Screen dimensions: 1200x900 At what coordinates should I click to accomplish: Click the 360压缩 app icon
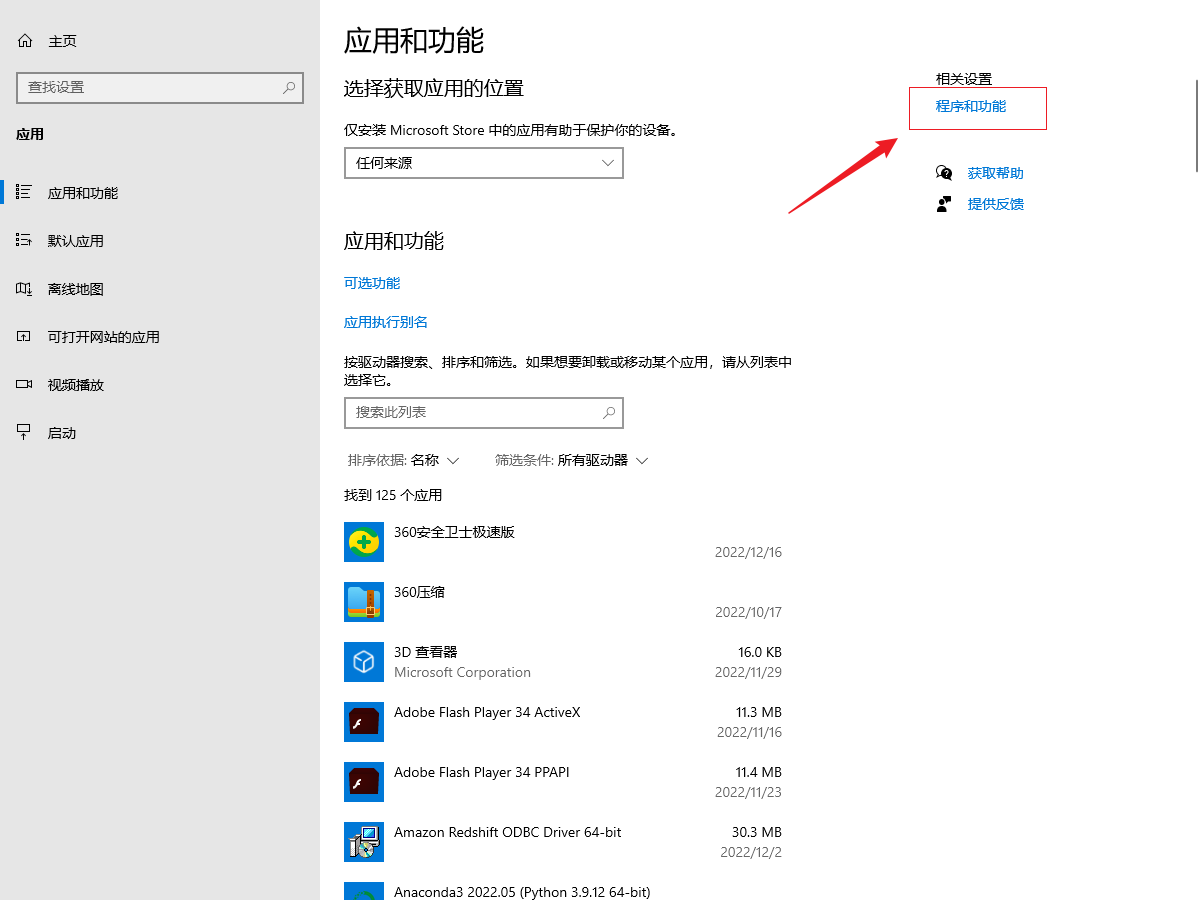(364, 602)
